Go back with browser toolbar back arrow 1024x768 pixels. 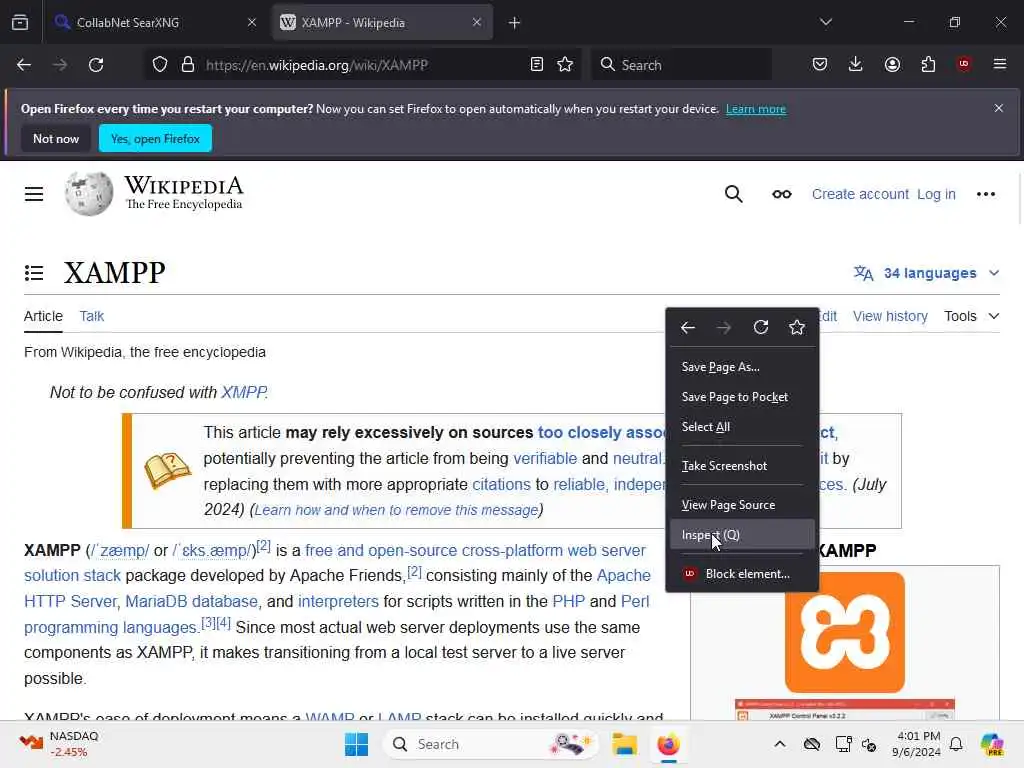[x=24, y=65]
